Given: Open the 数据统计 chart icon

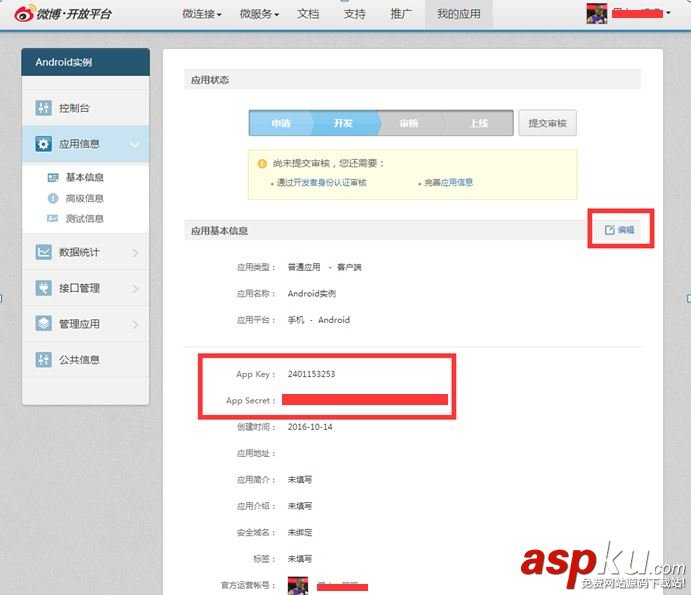Looking at the screenshot, I should click(43, 252).
